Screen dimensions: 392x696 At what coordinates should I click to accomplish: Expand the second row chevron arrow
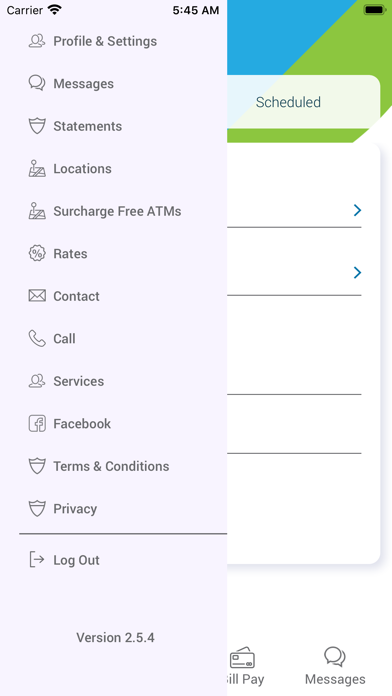tap(357, 273)
